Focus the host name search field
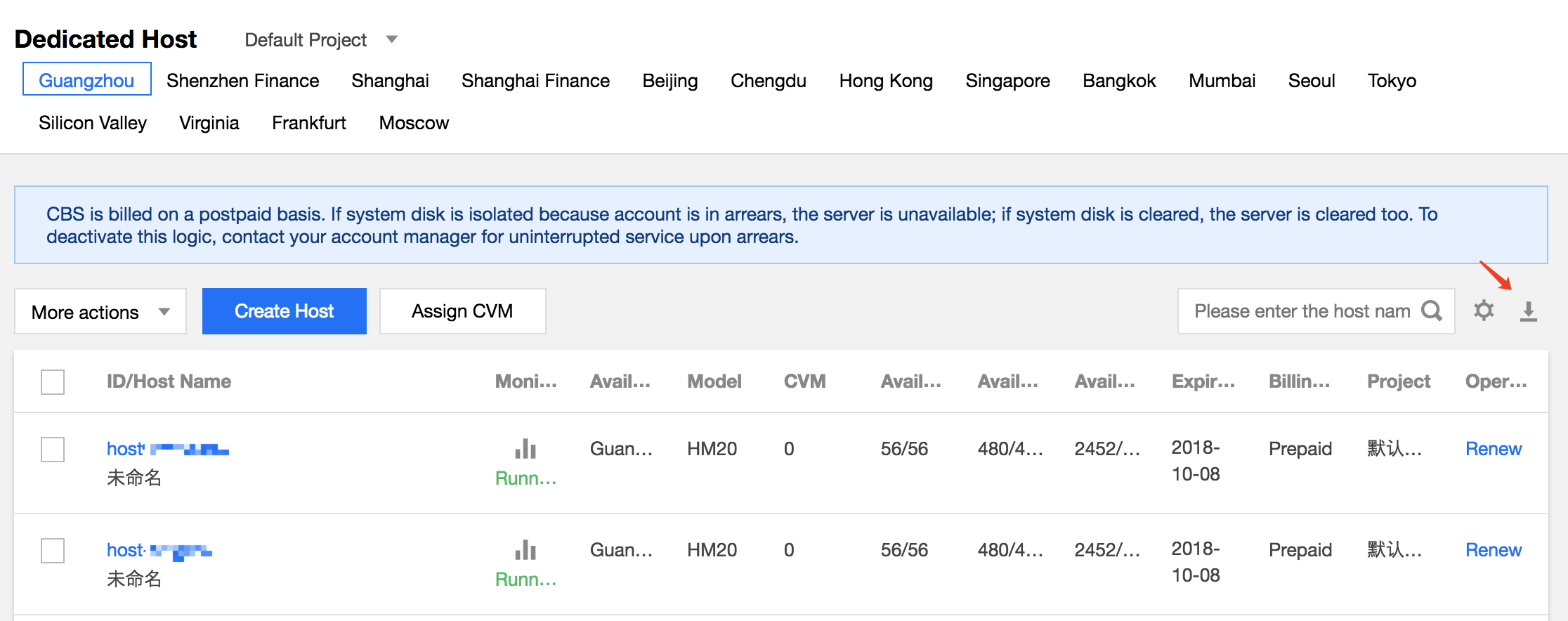Viewport: 1568px width, 621px height. 1302,311
